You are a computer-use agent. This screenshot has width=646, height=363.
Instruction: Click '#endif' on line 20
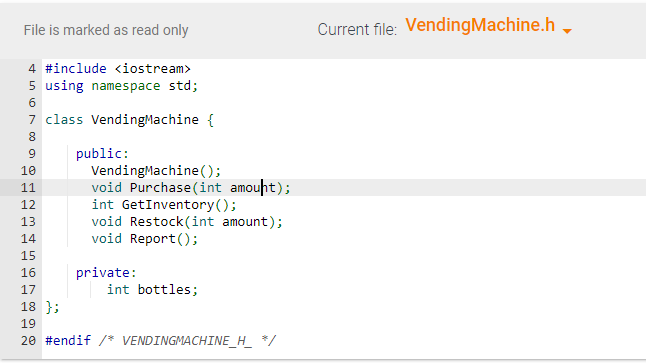click(68, 341)
